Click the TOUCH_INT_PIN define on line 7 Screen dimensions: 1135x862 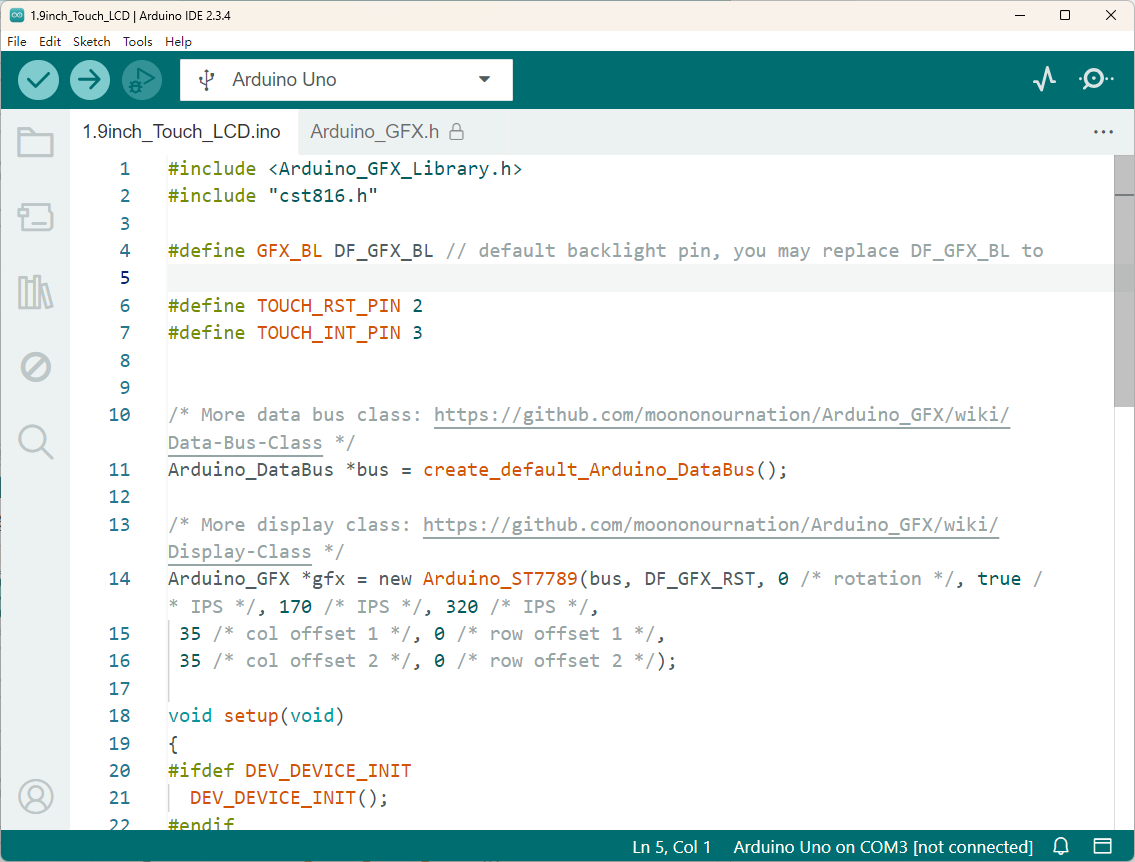tap(329, 333)
